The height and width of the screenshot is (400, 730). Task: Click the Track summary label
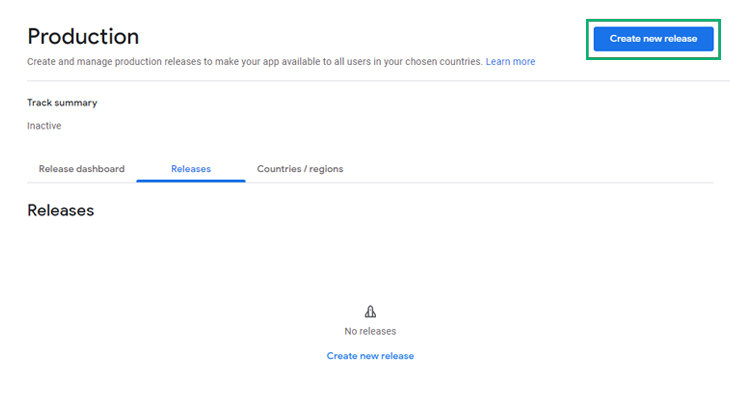[62, 103]
